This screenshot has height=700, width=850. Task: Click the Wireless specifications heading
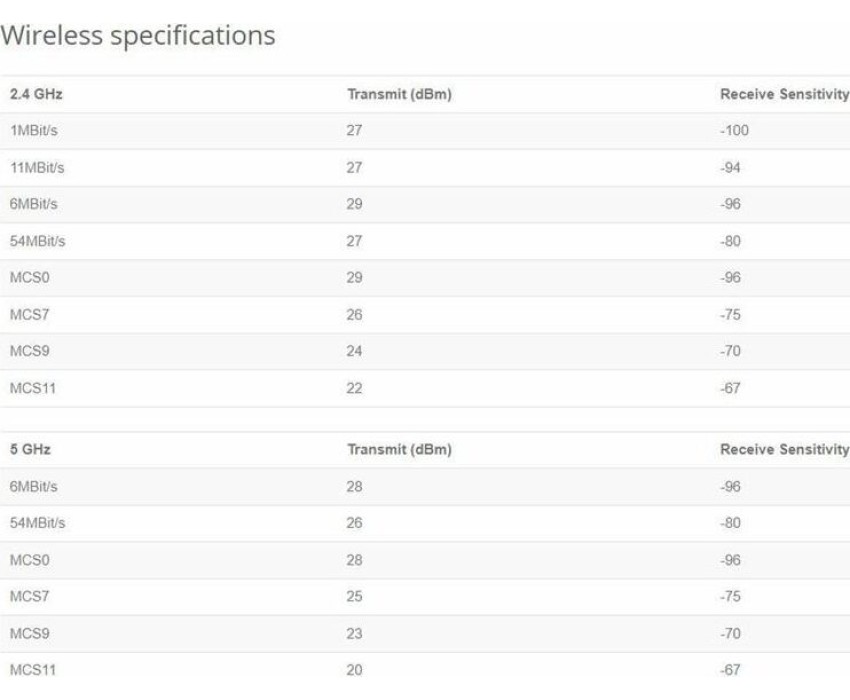click(138, 36)
